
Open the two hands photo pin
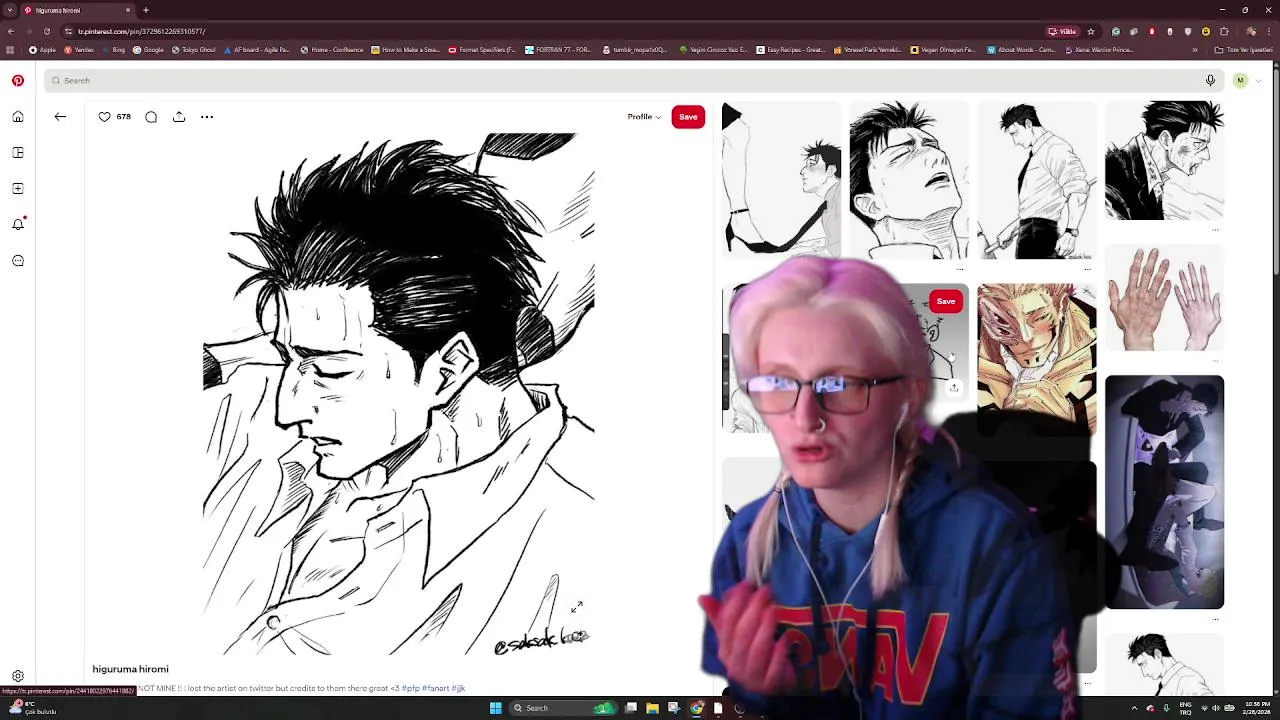1164,298
